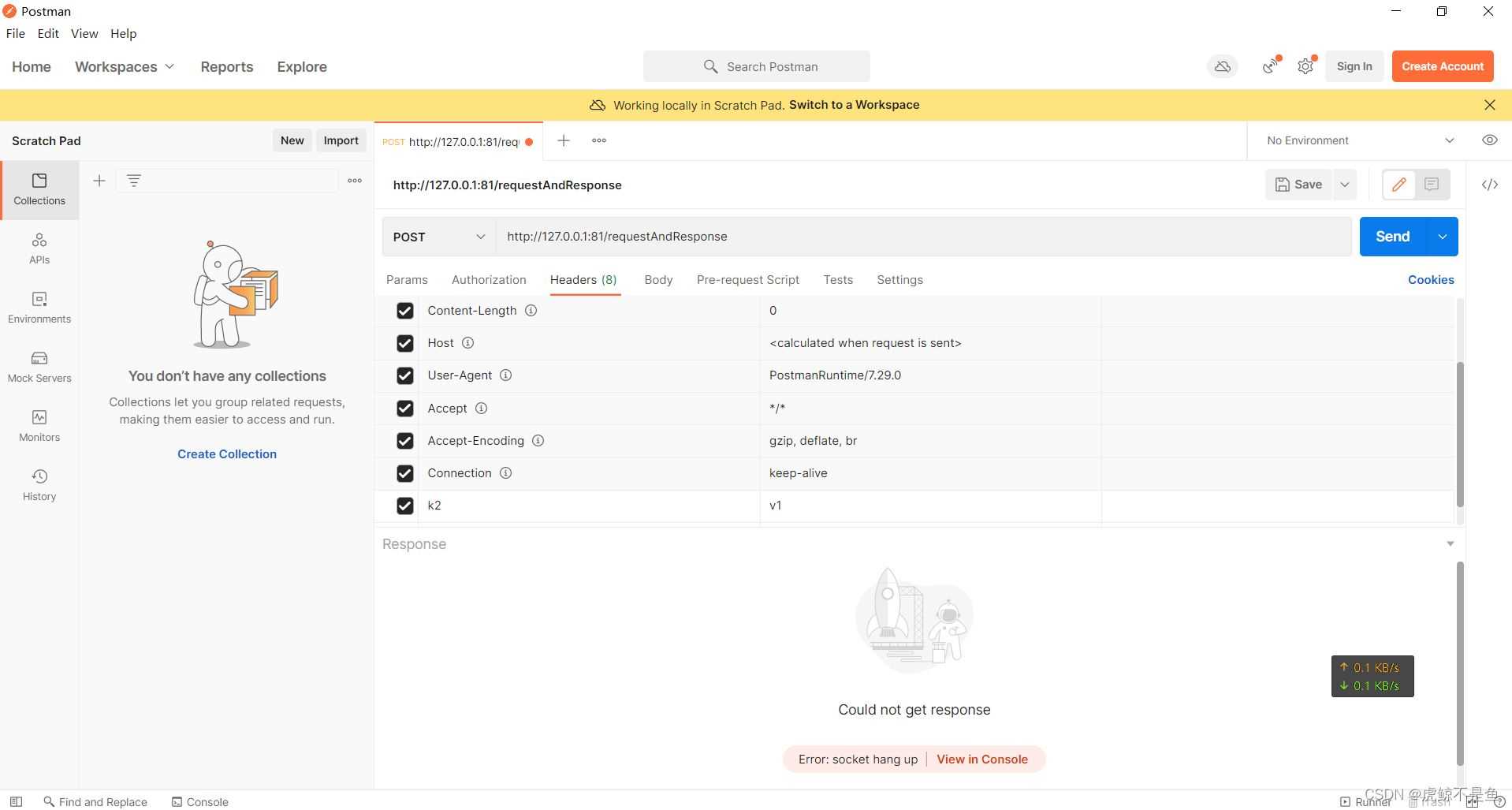Screen dimensions: 1512x810
Task: Go to Mock Servers in sidebar
Action: pos(39,367)
